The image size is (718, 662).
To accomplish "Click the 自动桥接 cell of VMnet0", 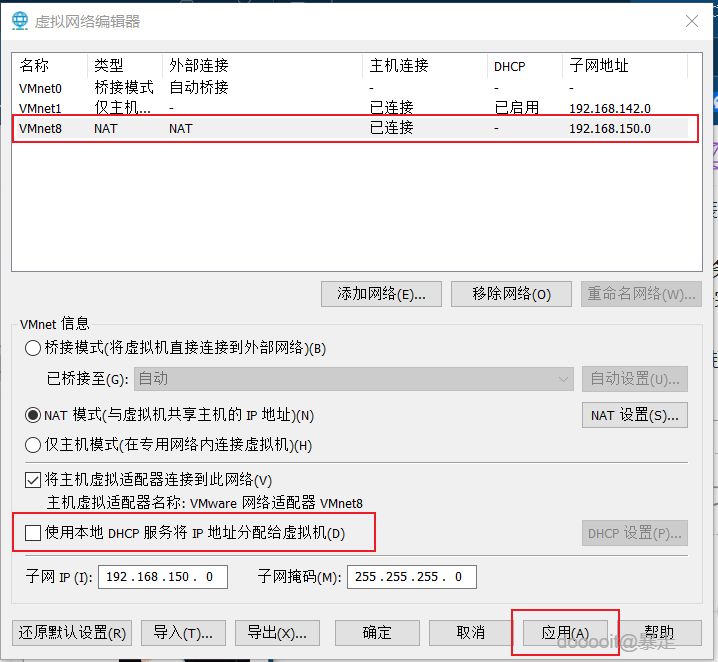I will click(199, 87).
